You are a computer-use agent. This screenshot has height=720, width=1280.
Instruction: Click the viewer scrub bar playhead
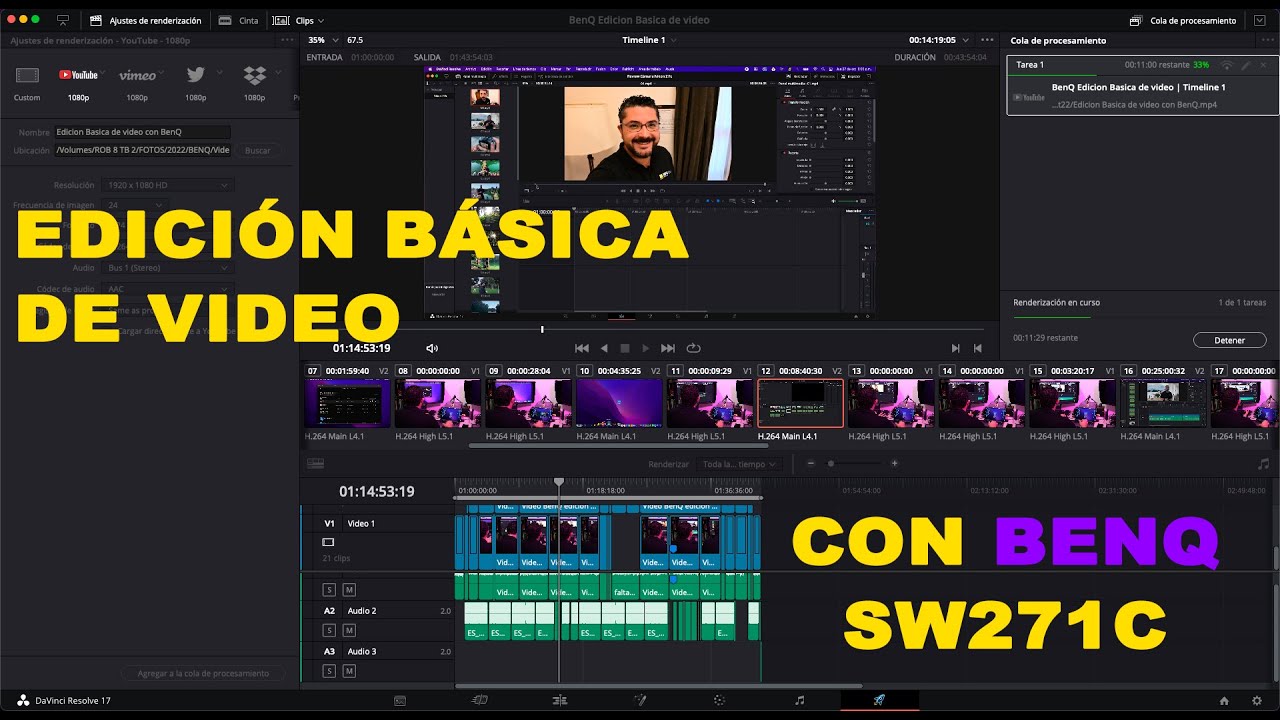pos(542,329)
